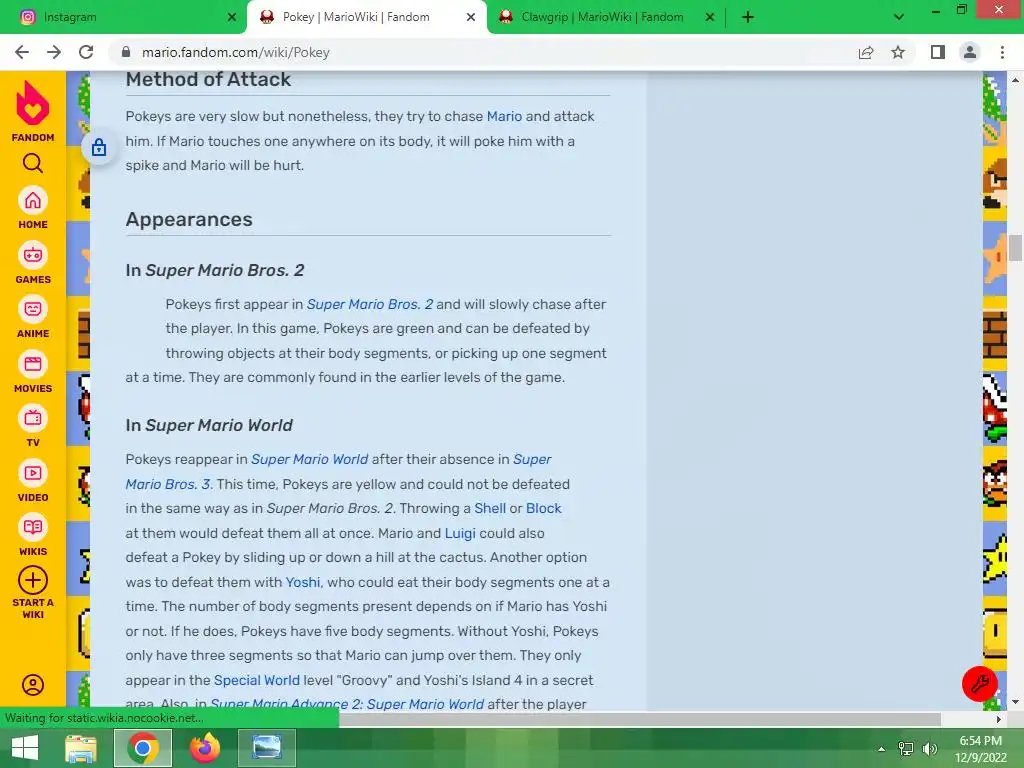
Task: Close the Instagram tab
Action: click(232, 17)
